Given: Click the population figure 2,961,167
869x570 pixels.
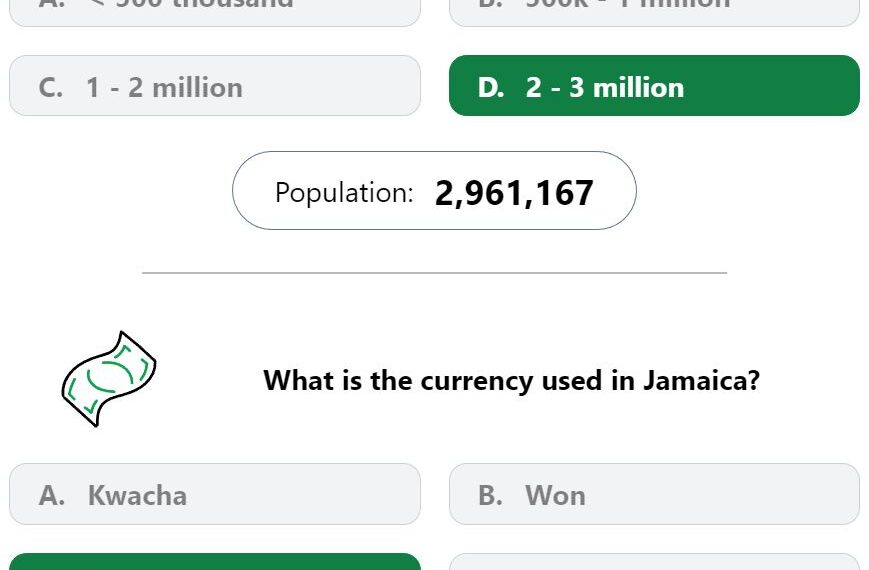Looking at the screenshot, I should (x=514, y=193).
